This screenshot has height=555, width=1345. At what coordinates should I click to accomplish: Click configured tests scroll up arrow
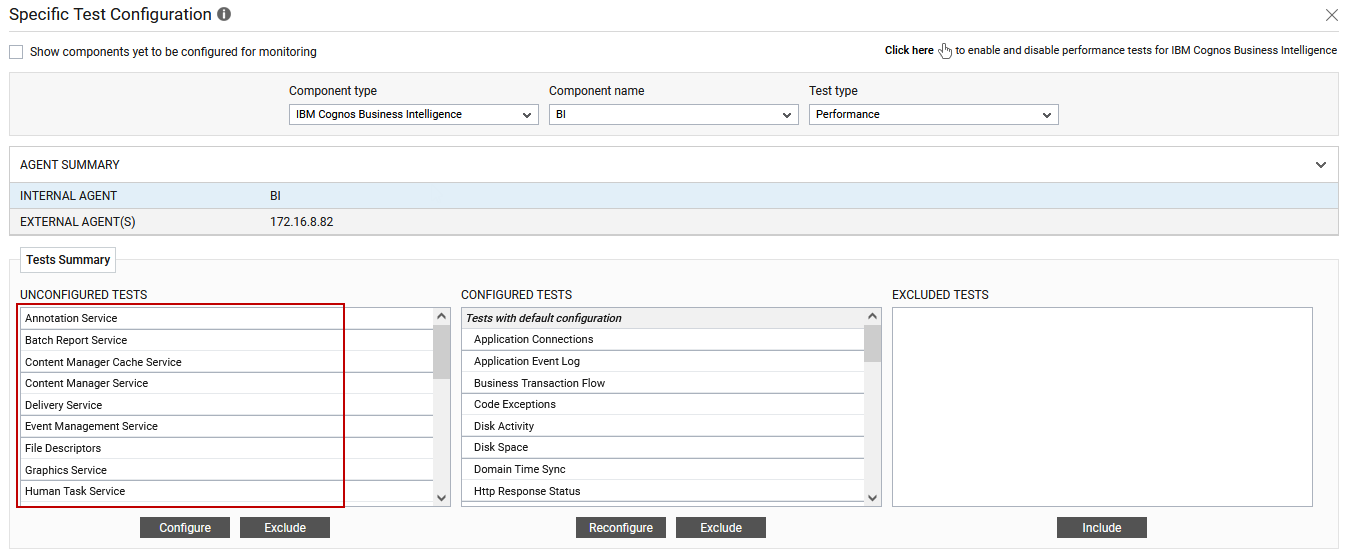873,316
